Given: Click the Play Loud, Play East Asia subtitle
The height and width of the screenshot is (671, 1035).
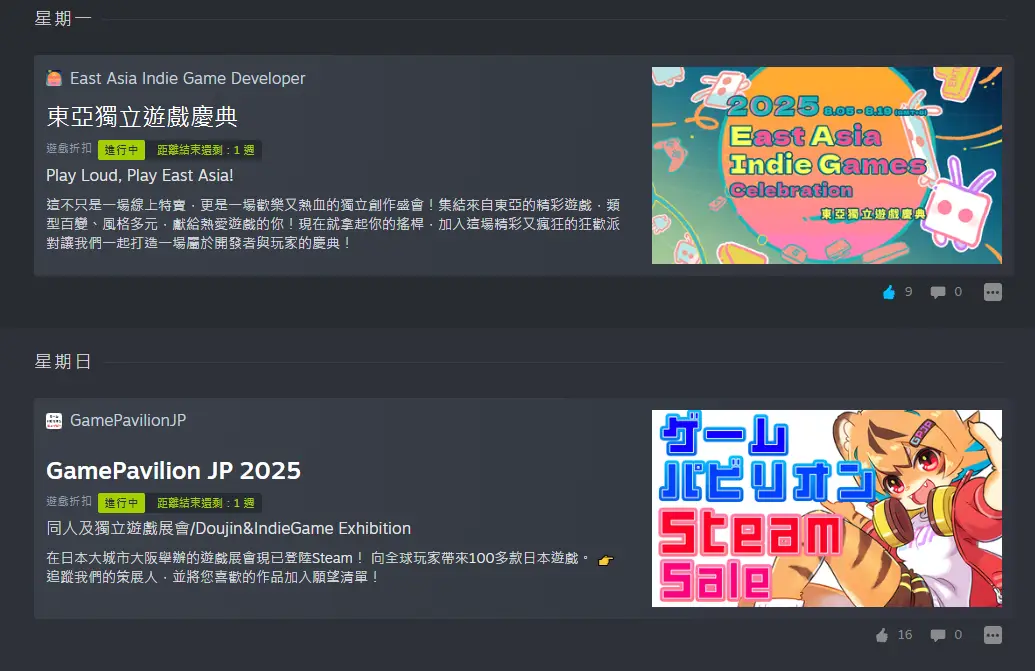Looking at the screenshot, I should (140, 176).
